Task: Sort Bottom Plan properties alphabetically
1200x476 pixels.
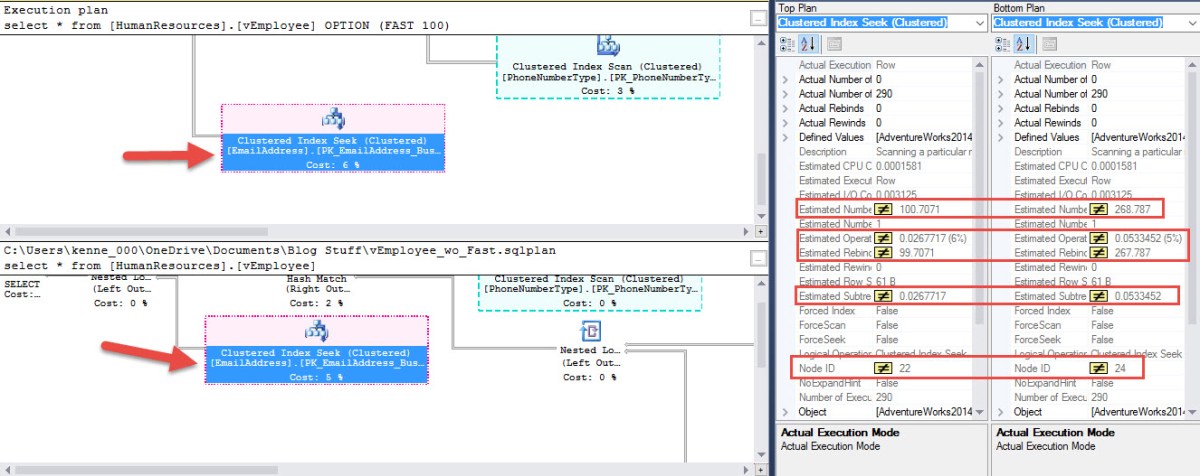Action: [x=1025, y=44]
